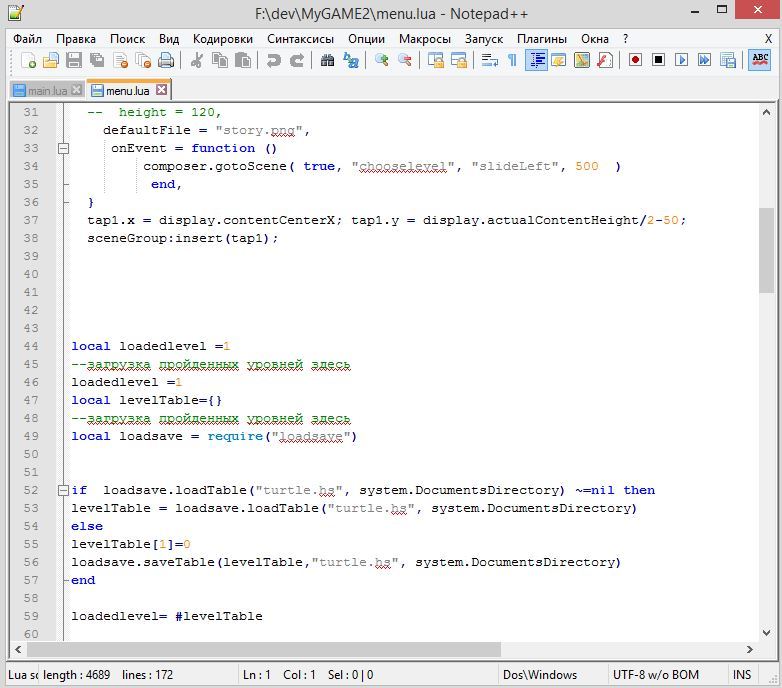
Task: Play back the recorded macro
Action: (x=681, y=60)
